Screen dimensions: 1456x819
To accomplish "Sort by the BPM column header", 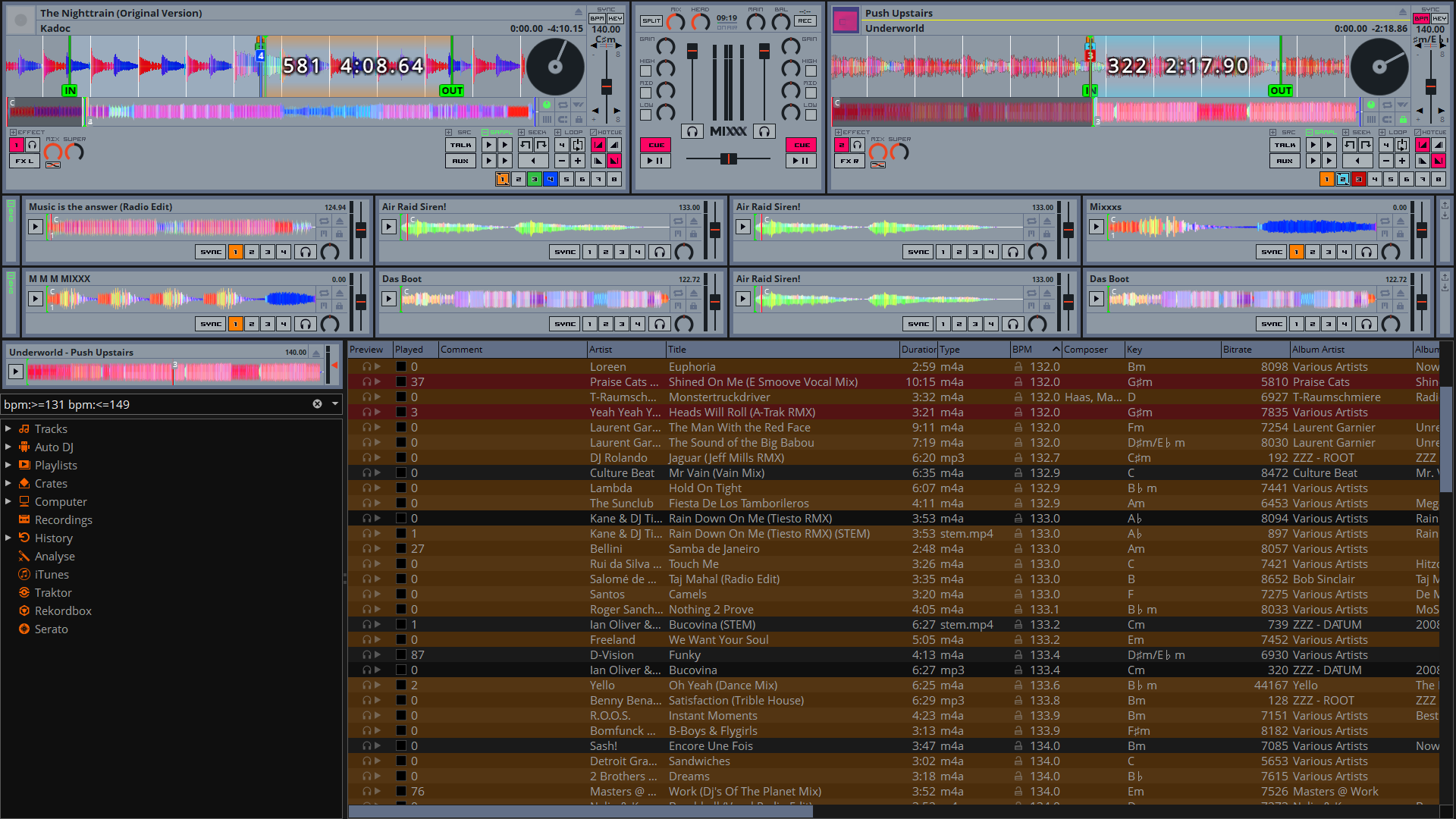I will pyautogui.click(x=1022, y=350).
